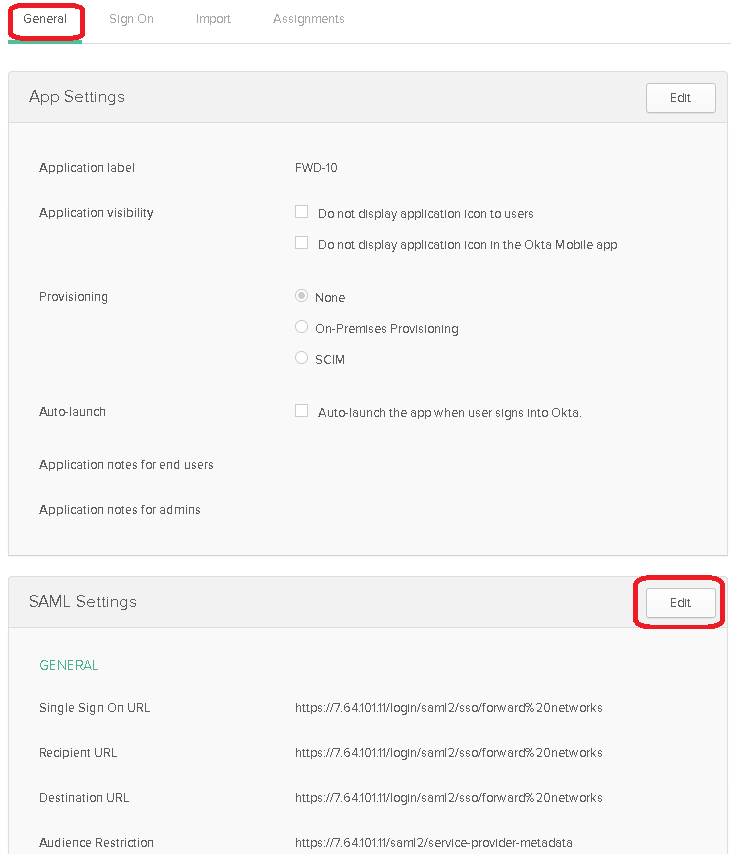The width and height of the screenshot is (731, 854).
Task: Click the App Settings header title
Action: [77, 97]
